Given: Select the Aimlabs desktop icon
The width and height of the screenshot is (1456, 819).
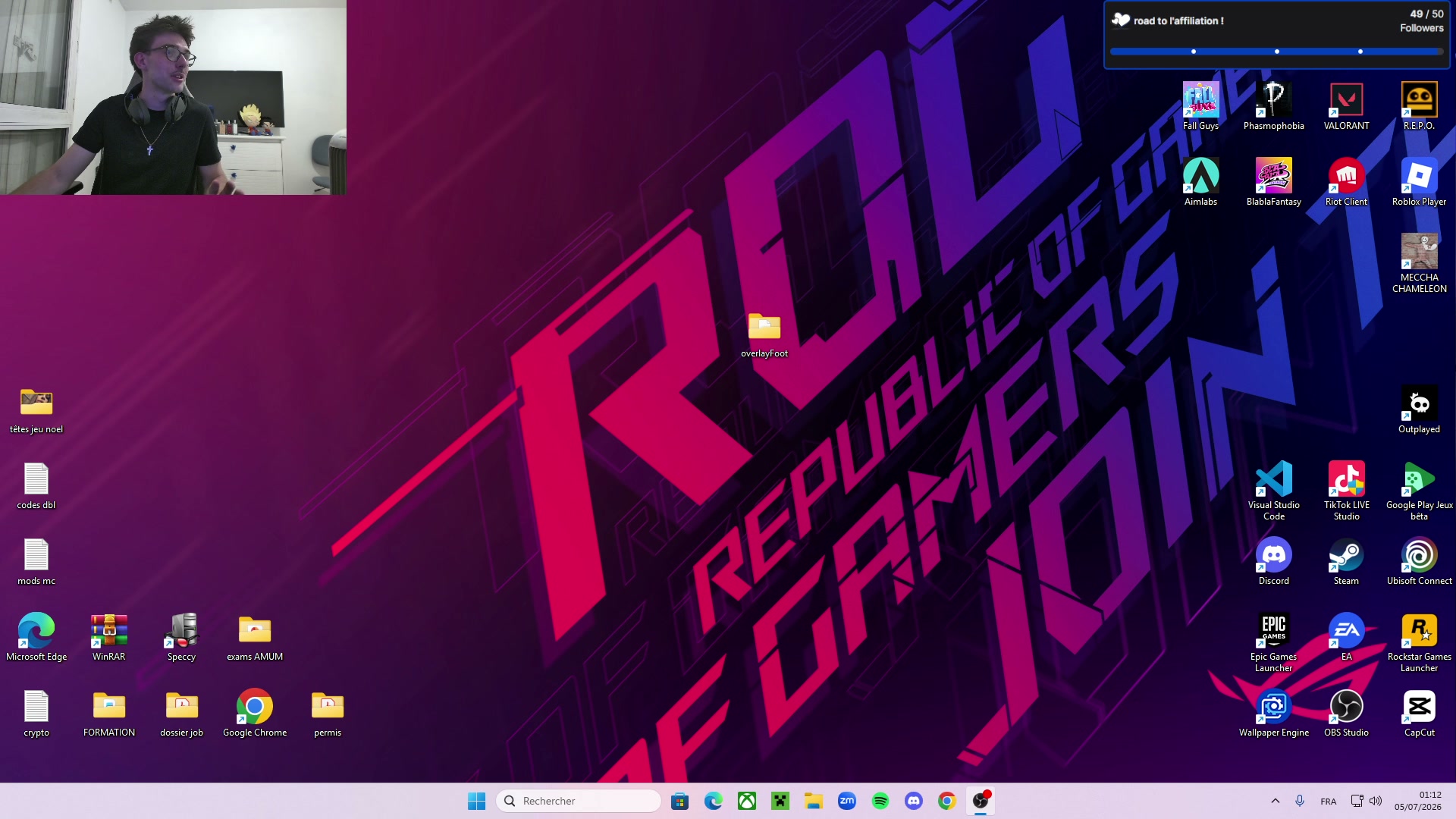Looking at the screenshot, I should [x=1200, y=183].
